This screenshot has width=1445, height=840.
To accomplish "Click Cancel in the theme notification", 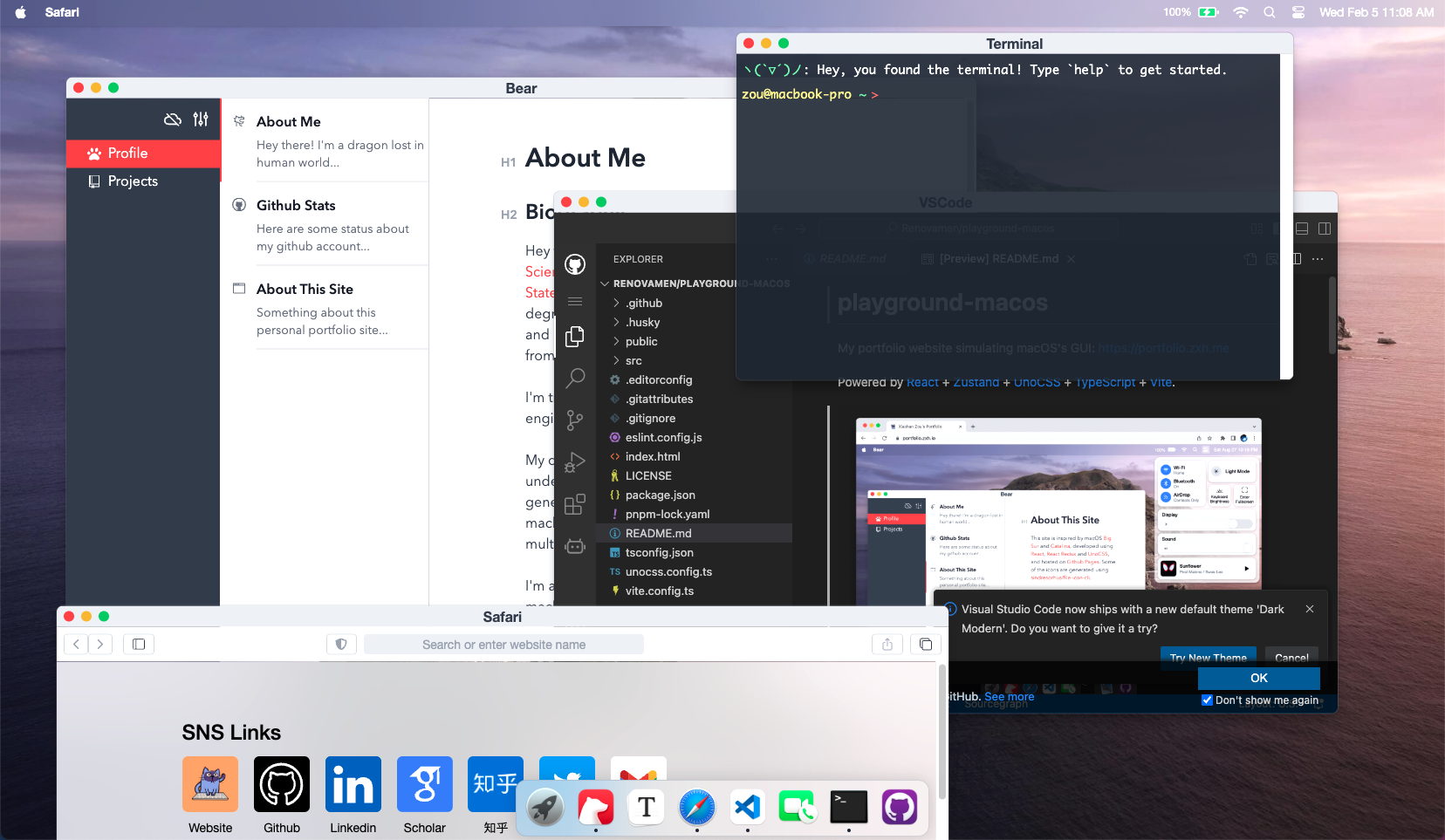I will coord(1291,657).
